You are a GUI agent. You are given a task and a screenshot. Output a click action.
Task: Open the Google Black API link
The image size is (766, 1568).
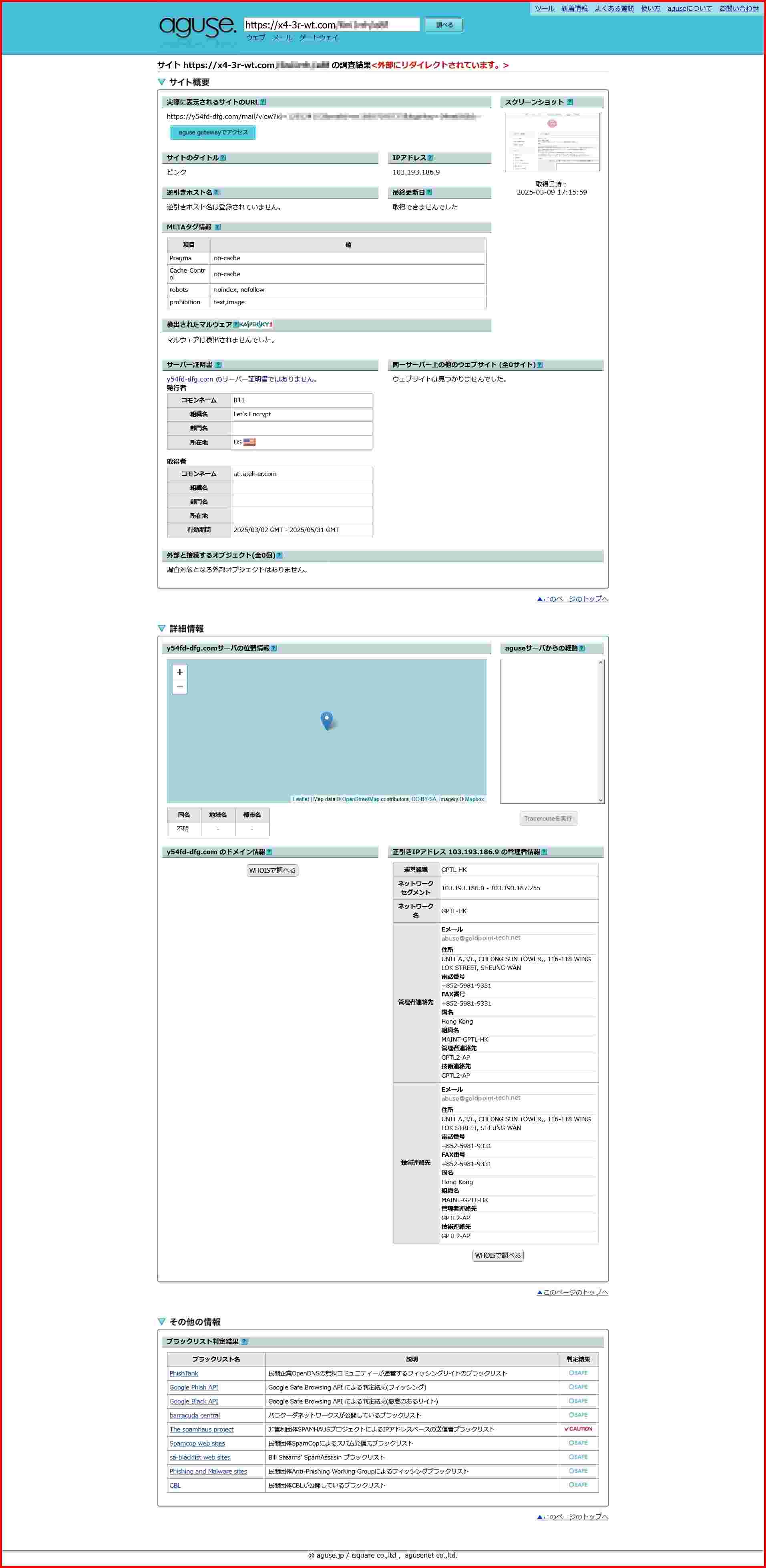(194, 1401)
